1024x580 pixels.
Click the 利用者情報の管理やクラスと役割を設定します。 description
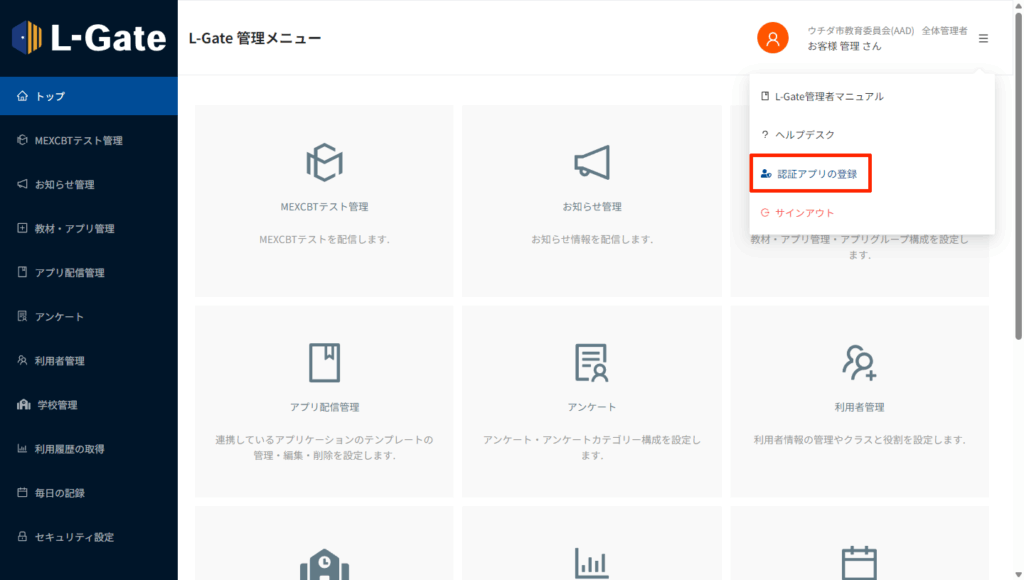coord(859,440)
